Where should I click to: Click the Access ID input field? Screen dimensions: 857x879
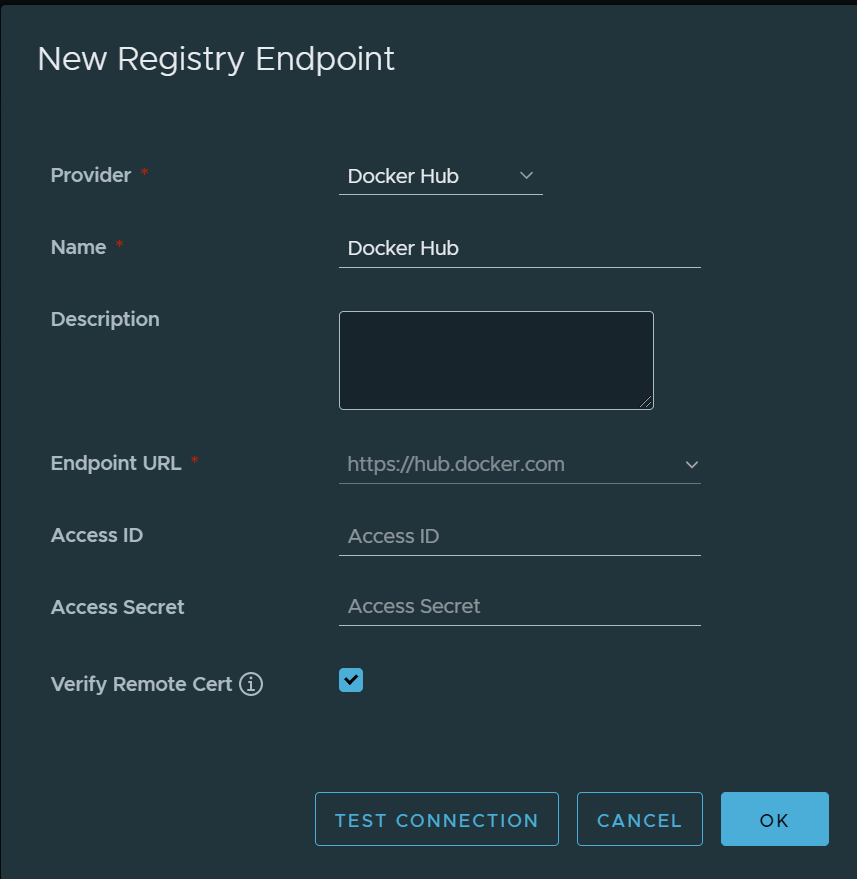[519, 536]
